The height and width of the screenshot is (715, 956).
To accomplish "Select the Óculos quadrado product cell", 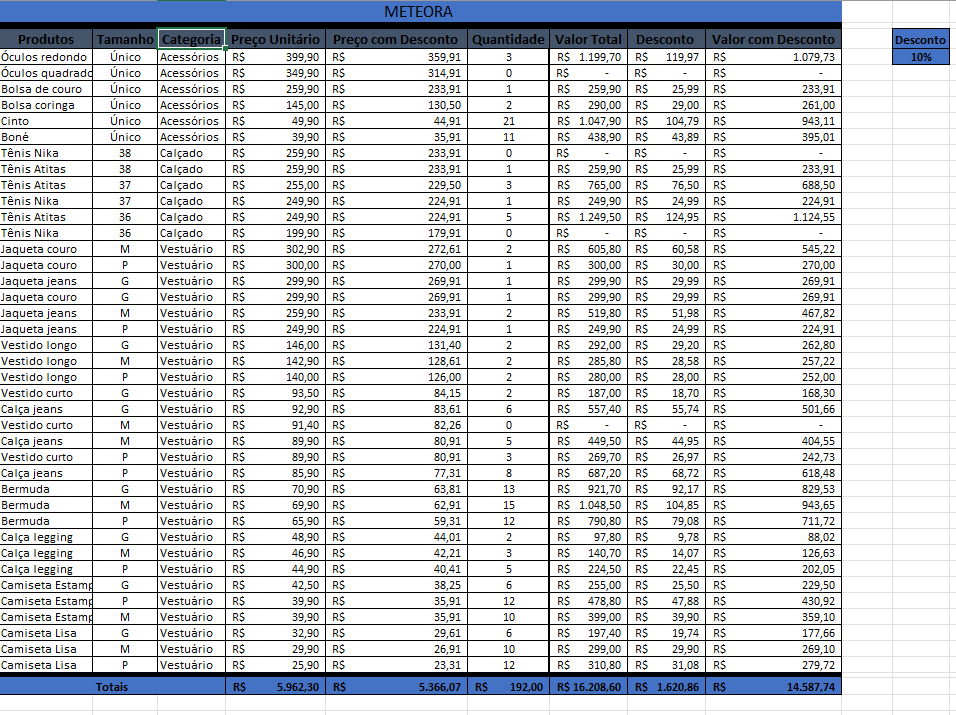I will (46, 73).
